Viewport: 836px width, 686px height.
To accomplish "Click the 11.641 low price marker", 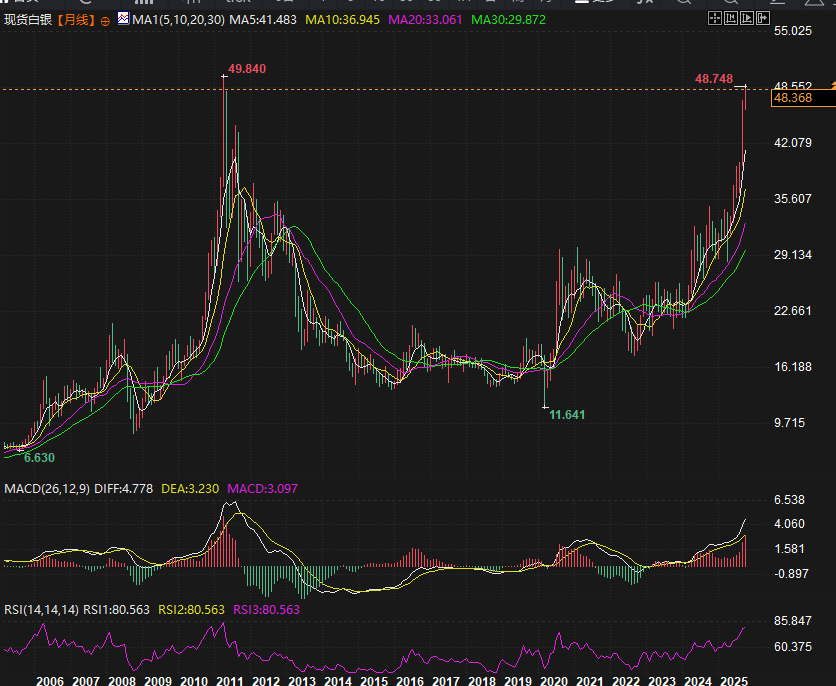I will coord(567,414).
